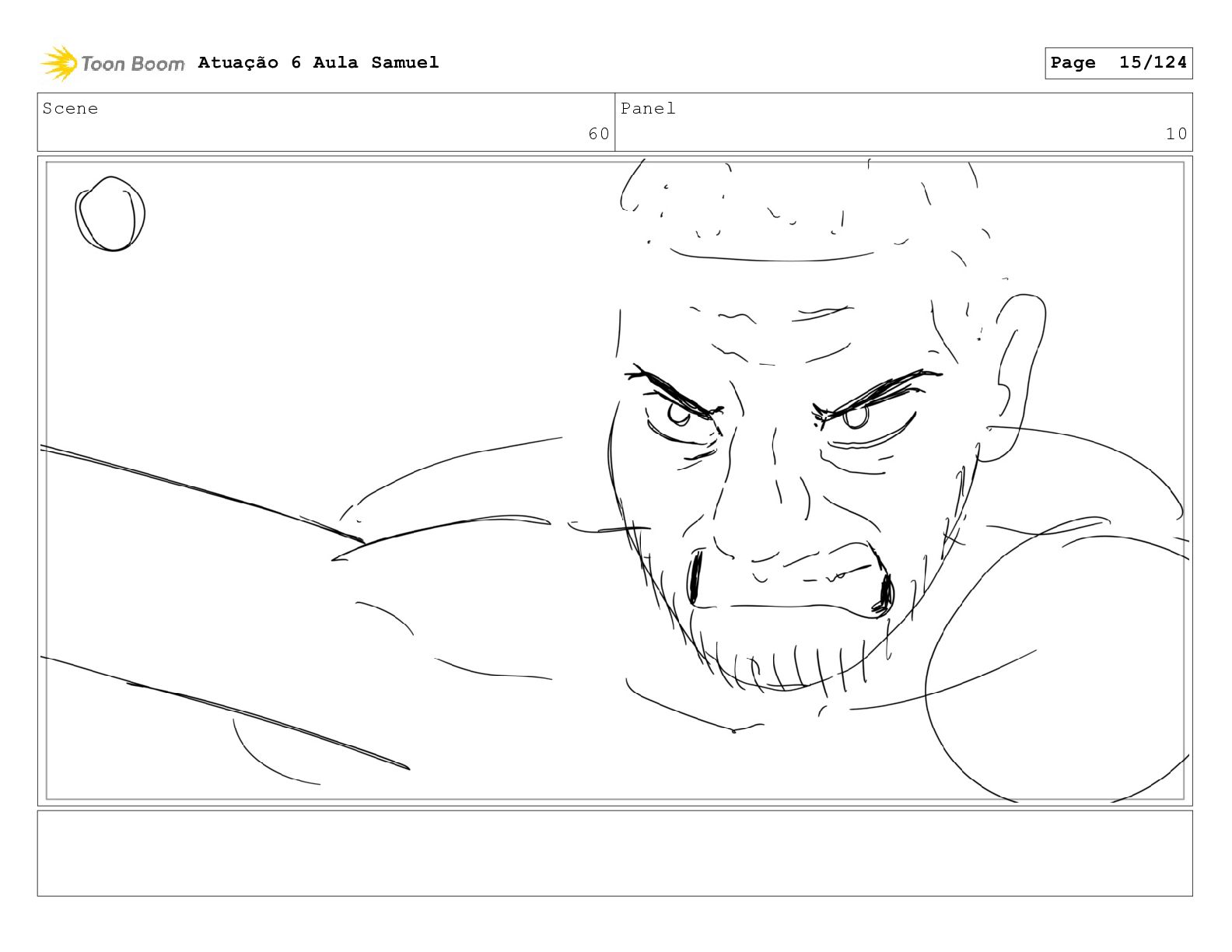Click scene number '60'
Image resolution: width=1232 pixels, height=952 pixels.
(599, 134)
